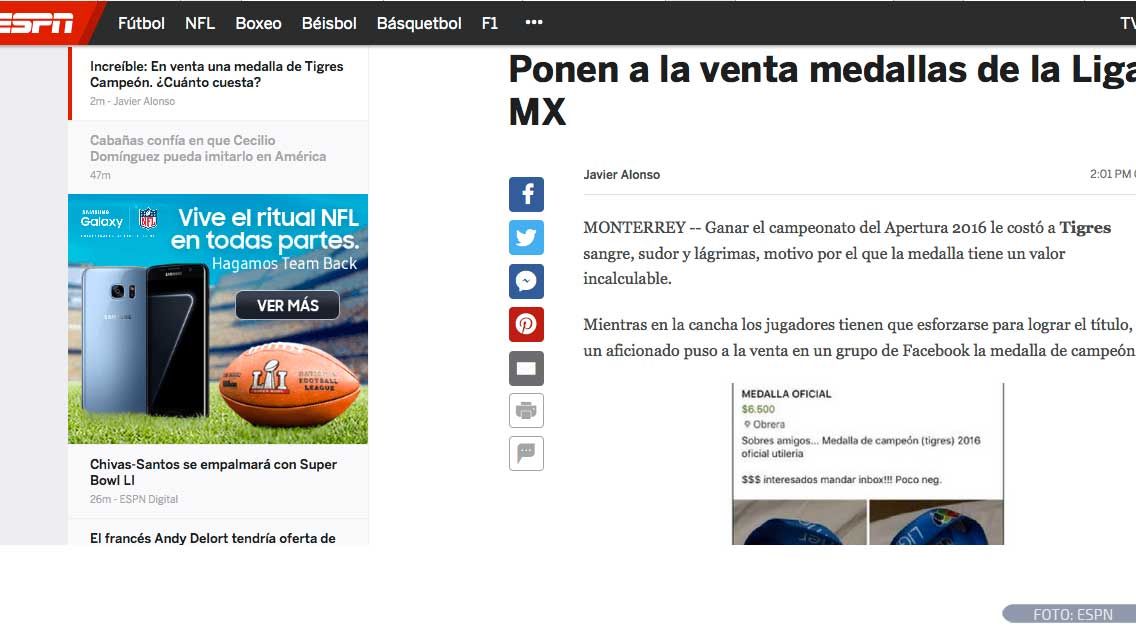Go to the NFL section
The width and height of the screenshot is (1136, 639).
tap(200, 23)
